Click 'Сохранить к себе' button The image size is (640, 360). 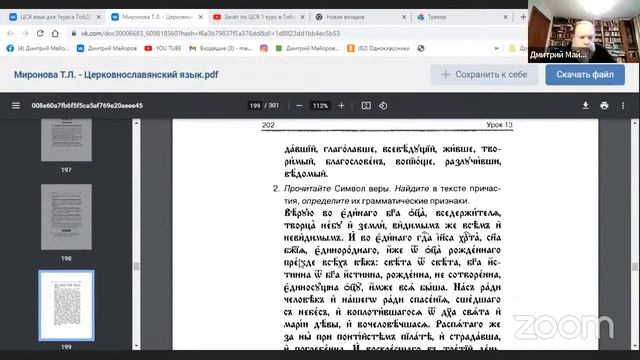484,75
